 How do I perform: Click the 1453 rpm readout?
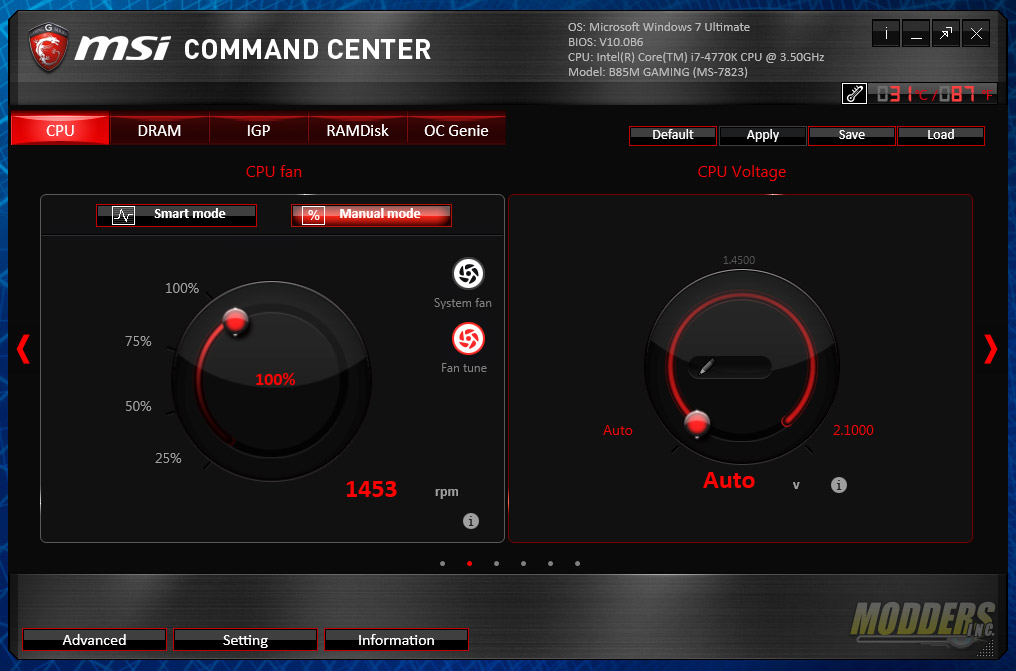point(371,489)
